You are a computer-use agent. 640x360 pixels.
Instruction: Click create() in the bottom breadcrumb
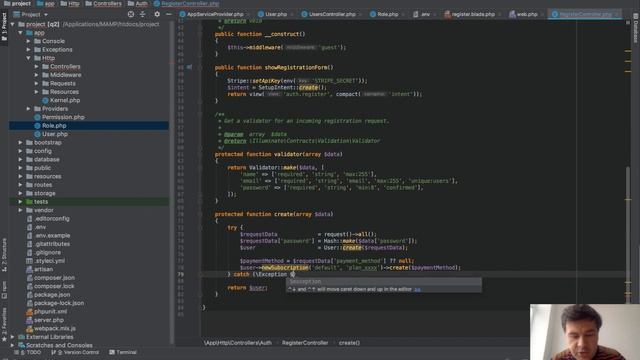pos(349,343)
